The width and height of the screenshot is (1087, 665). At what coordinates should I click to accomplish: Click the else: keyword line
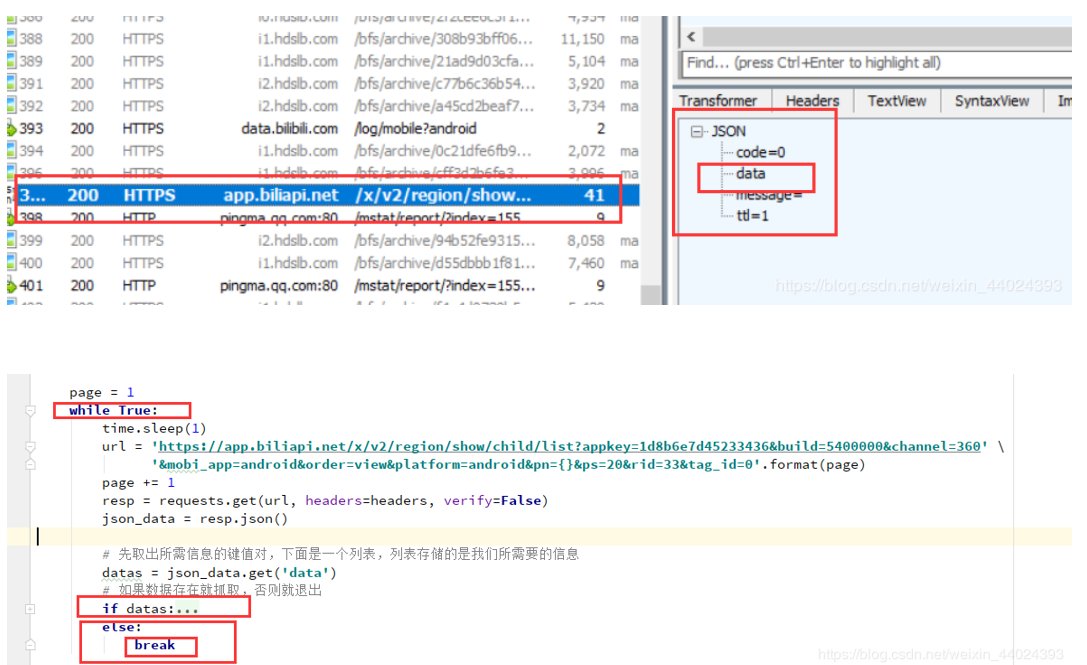[121, 627]
